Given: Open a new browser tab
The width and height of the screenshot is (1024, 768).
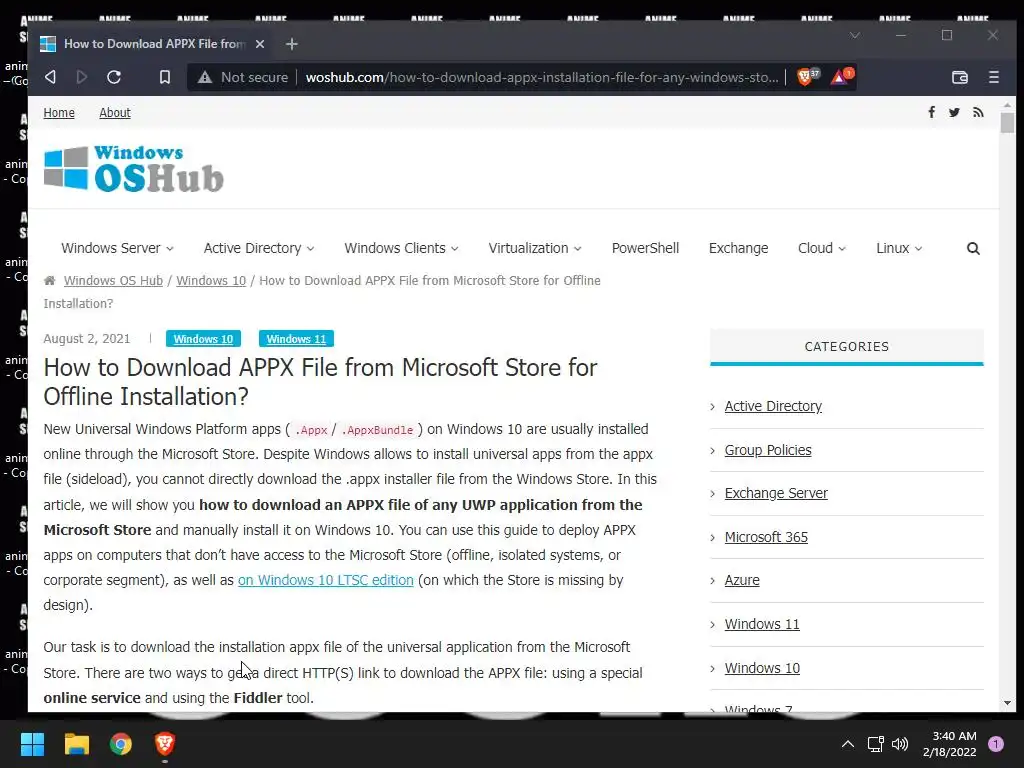Looking at the screenshot, I should click(292, 44).
